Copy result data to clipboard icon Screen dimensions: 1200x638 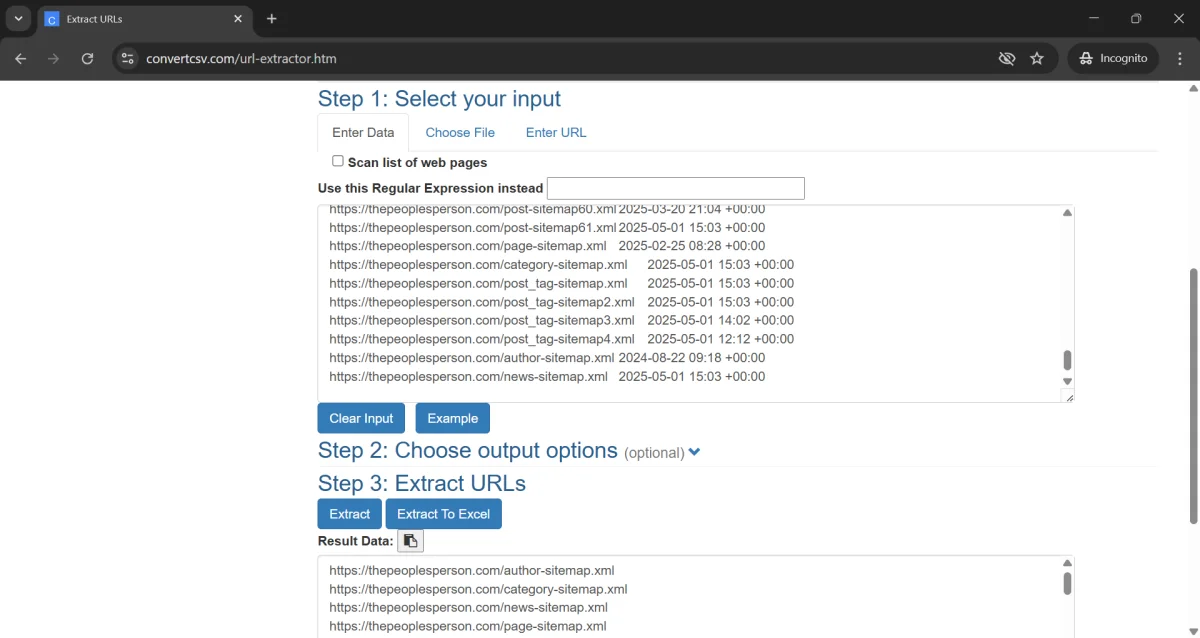[x=410, y=541]
